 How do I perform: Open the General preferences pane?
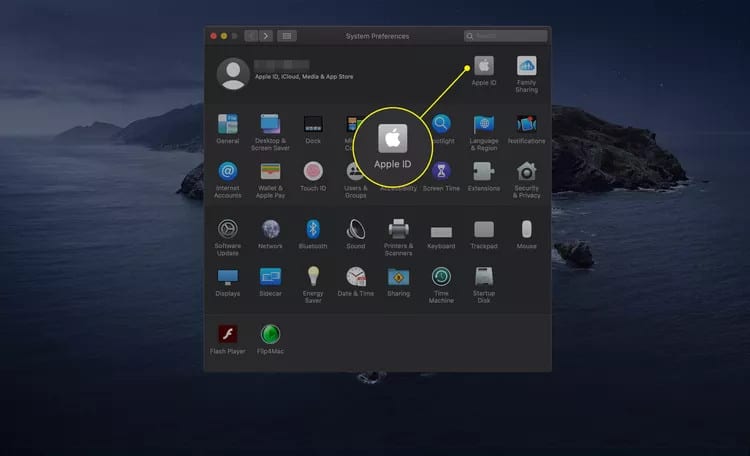point(228,124)
